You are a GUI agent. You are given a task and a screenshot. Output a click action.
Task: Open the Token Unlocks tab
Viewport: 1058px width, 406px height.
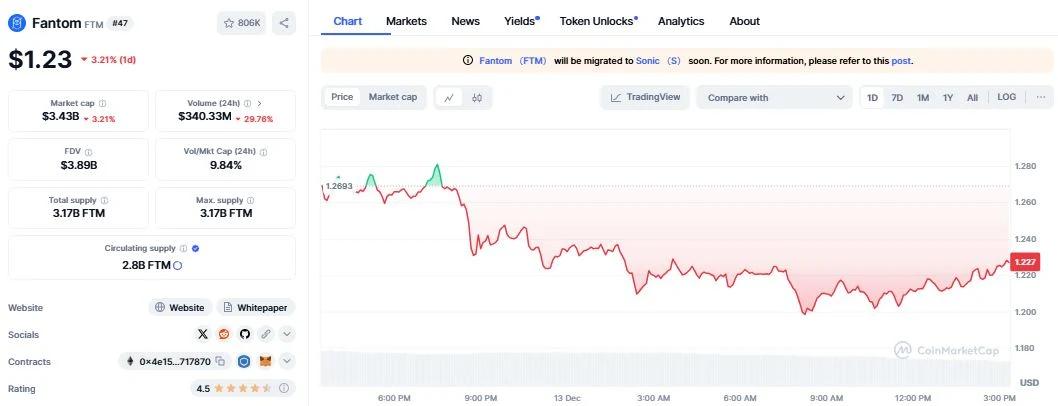tap(598, 21)
